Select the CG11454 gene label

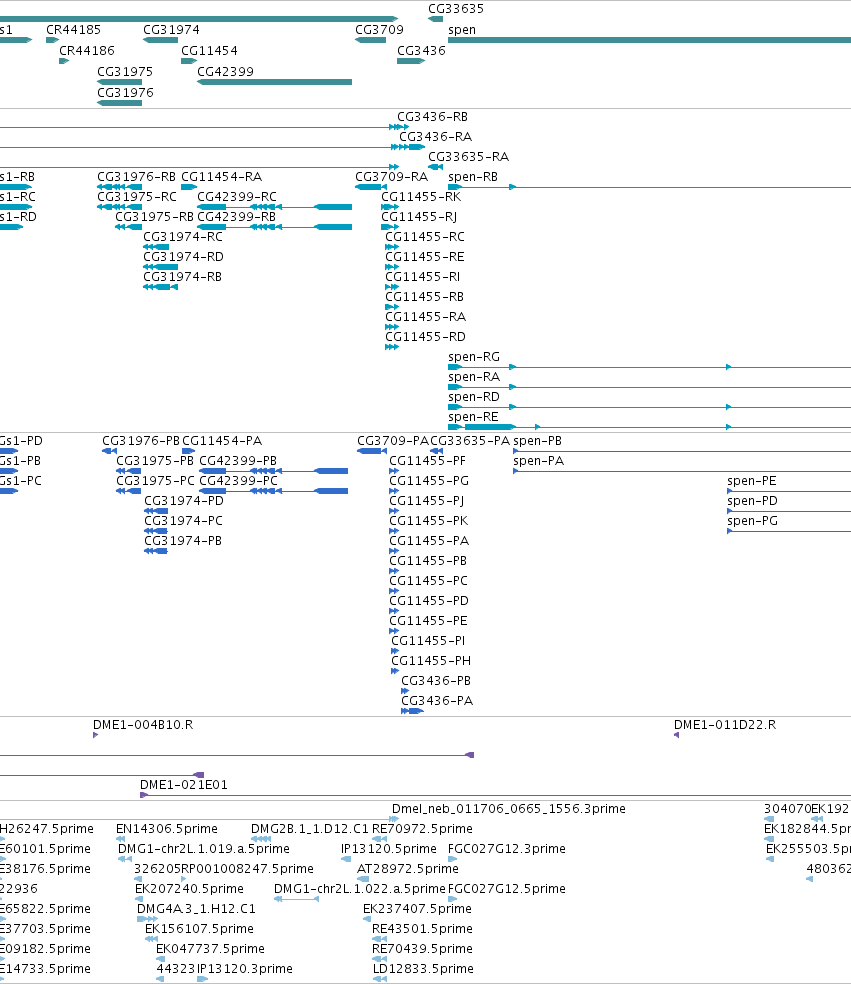point(210,51)
